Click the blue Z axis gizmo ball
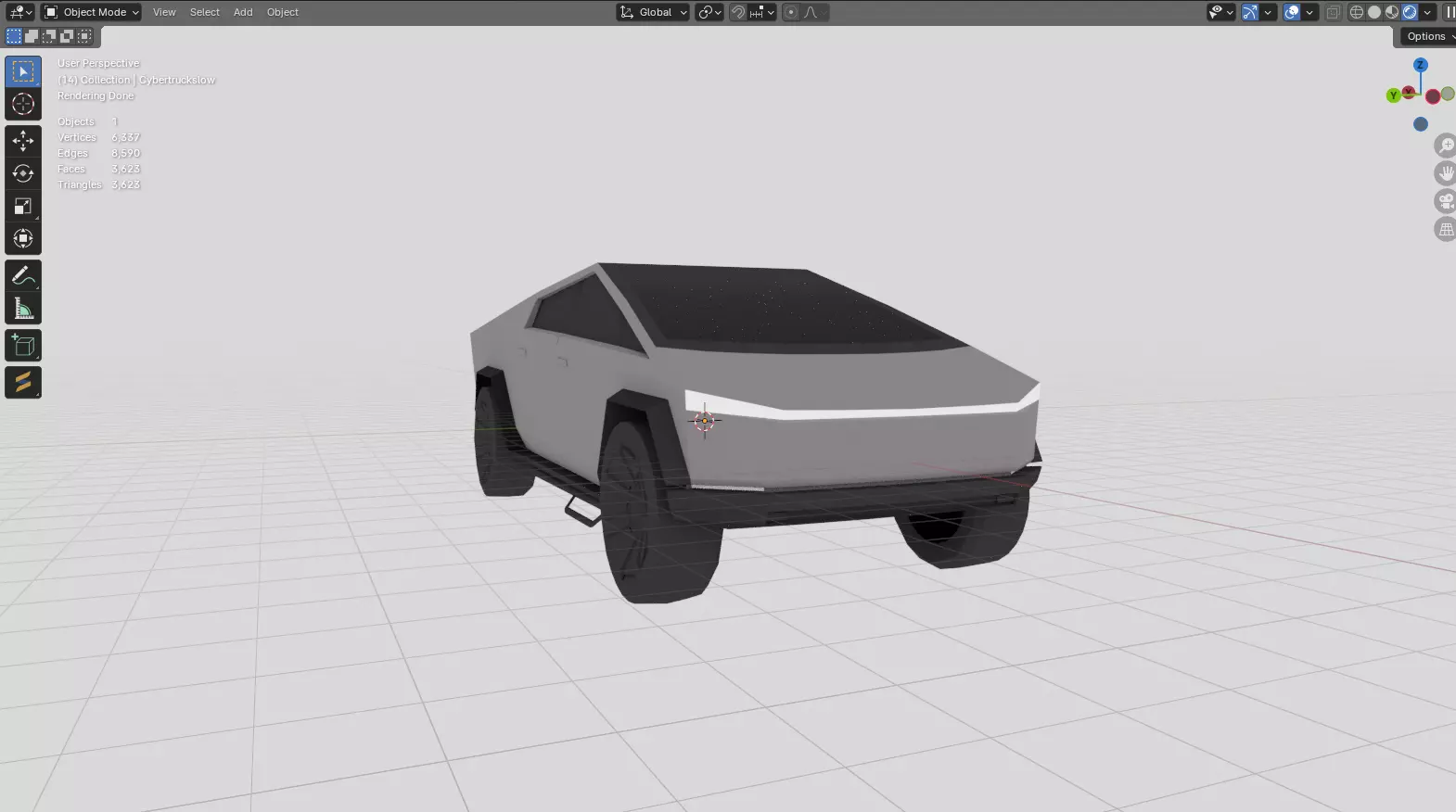 (1420, 65)
